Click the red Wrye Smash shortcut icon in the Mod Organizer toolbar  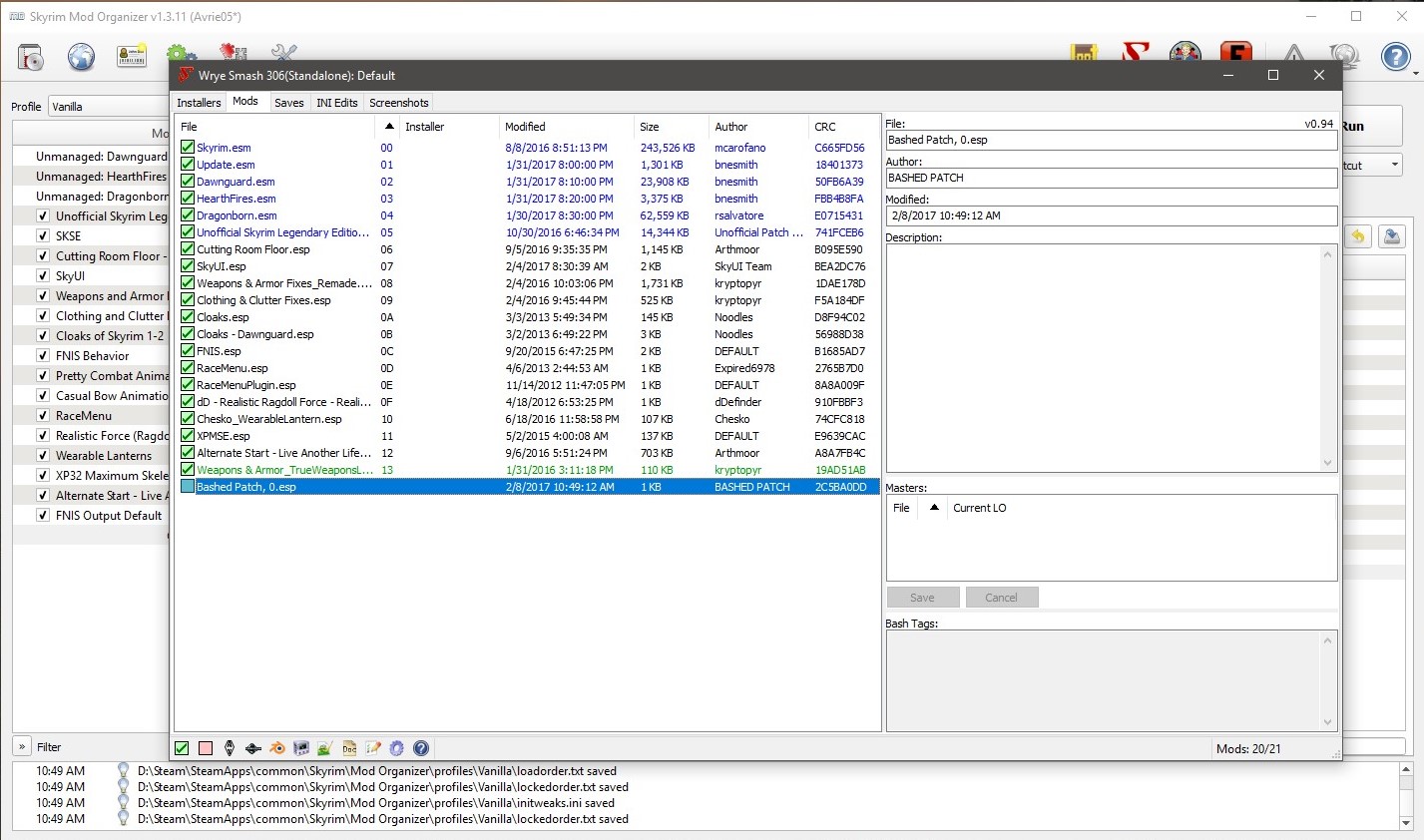tap(1135, 51)
